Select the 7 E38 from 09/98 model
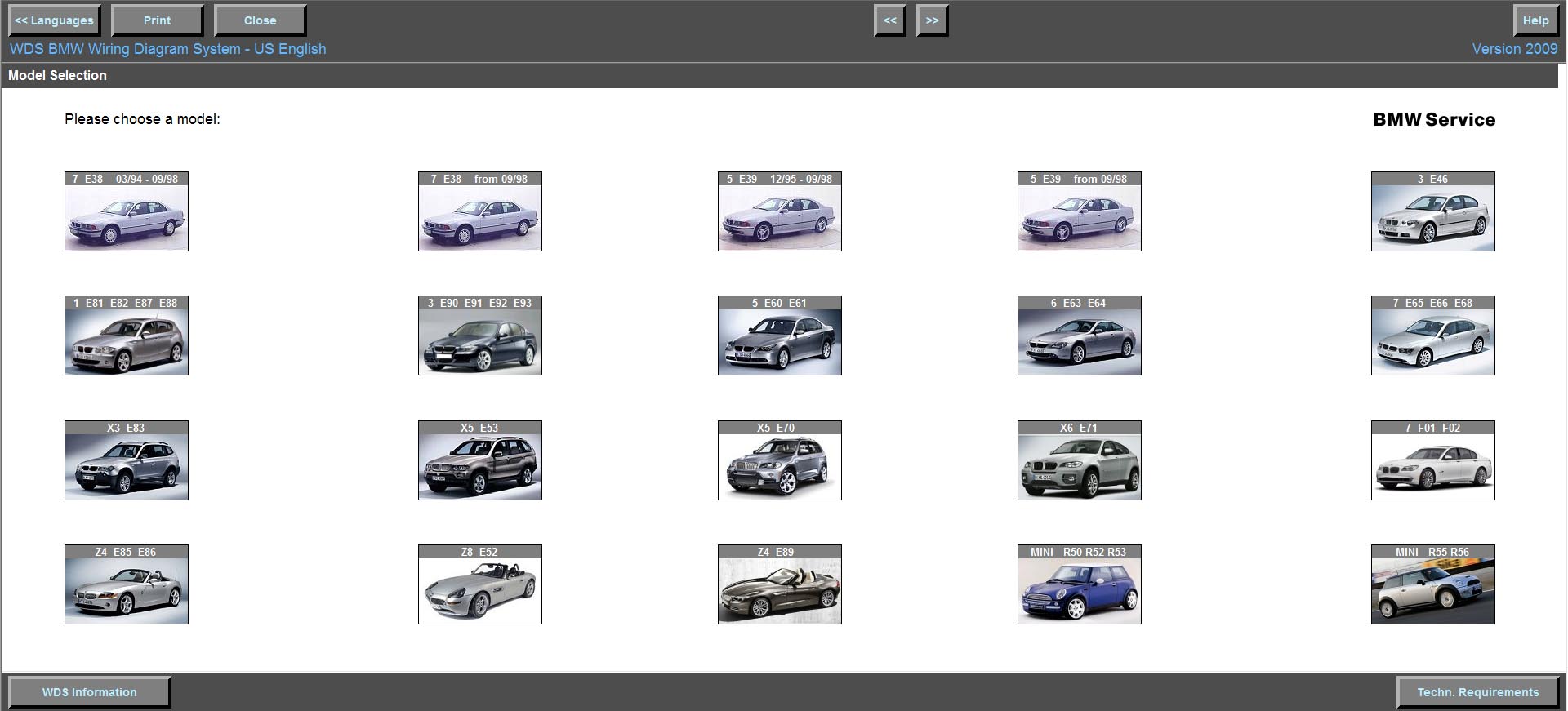This screenshot has height=711, width=1568. click(480, 211)
